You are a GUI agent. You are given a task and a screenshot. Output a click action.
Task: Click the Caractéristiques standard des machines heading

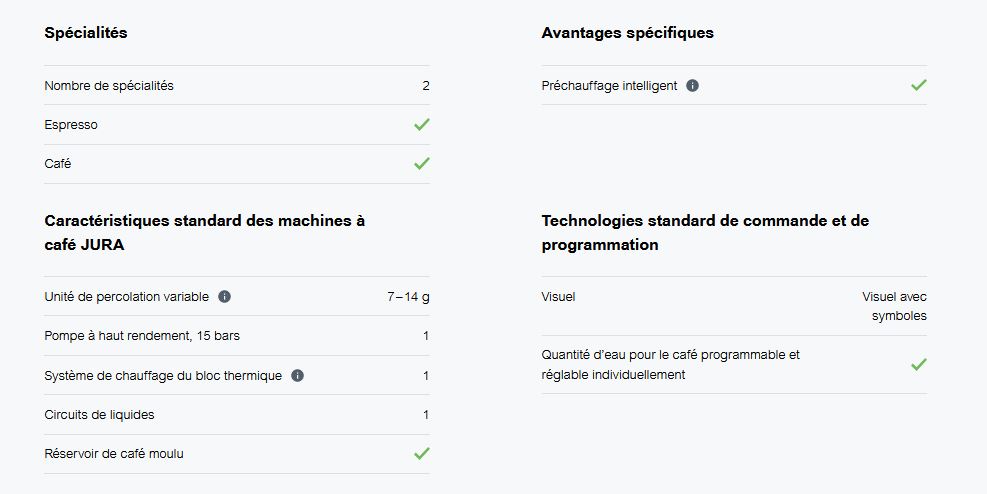point(205,232)
